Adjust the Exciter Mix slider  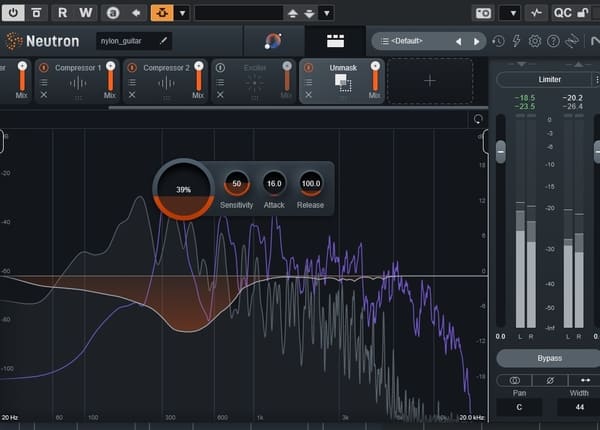pos(287,76)
